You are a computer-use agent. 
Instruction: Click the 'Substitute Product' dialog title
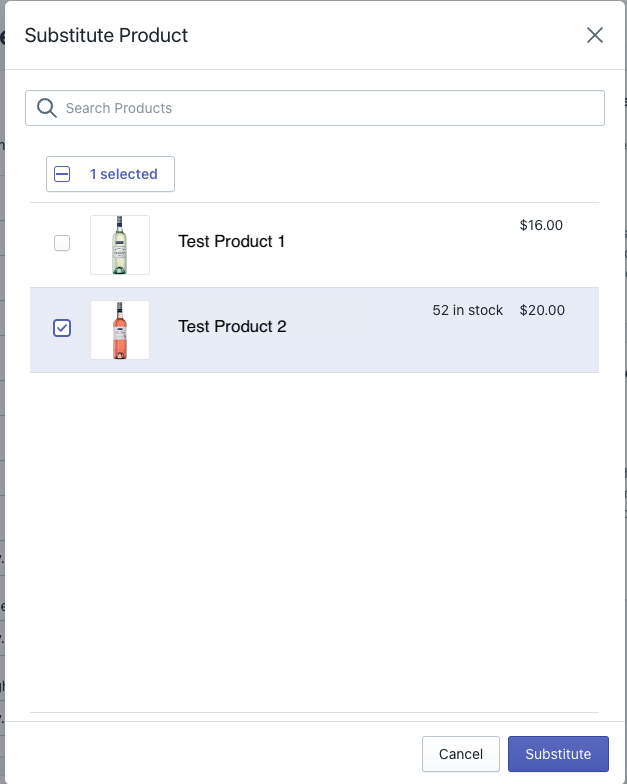point(106,36)
